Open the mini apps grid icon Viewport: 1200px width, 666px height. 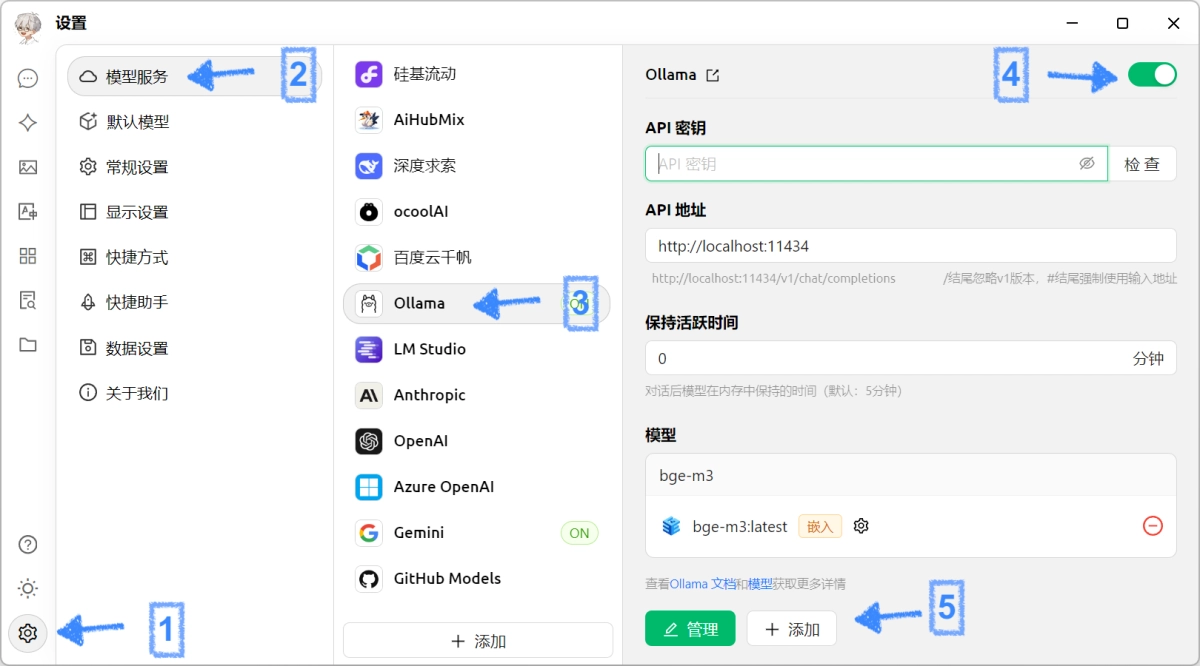tap(28, 256)
